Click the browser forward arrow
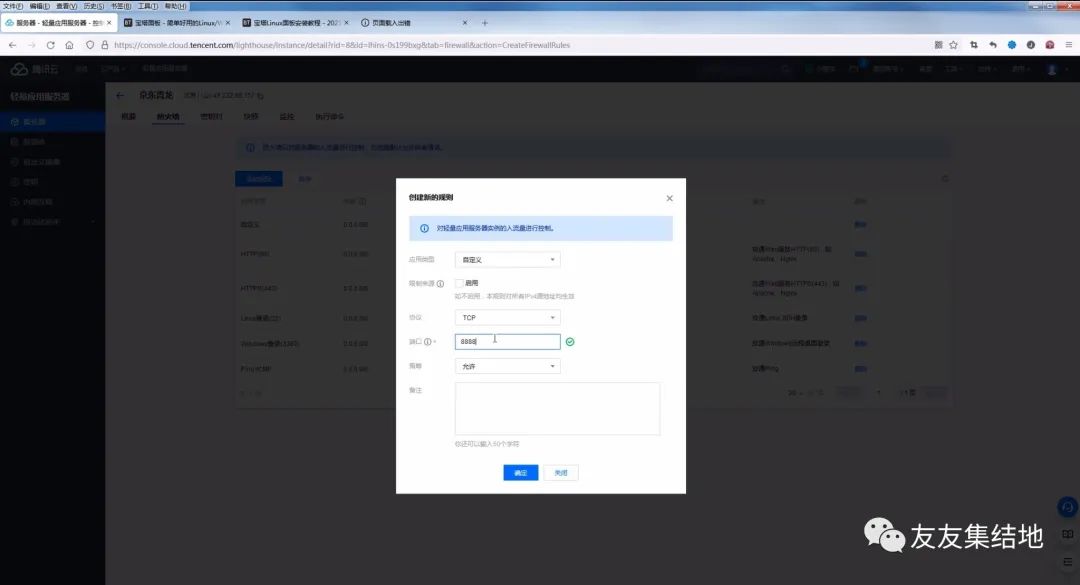Screen dimensions: 1080x585 click(x=32, y=45)
